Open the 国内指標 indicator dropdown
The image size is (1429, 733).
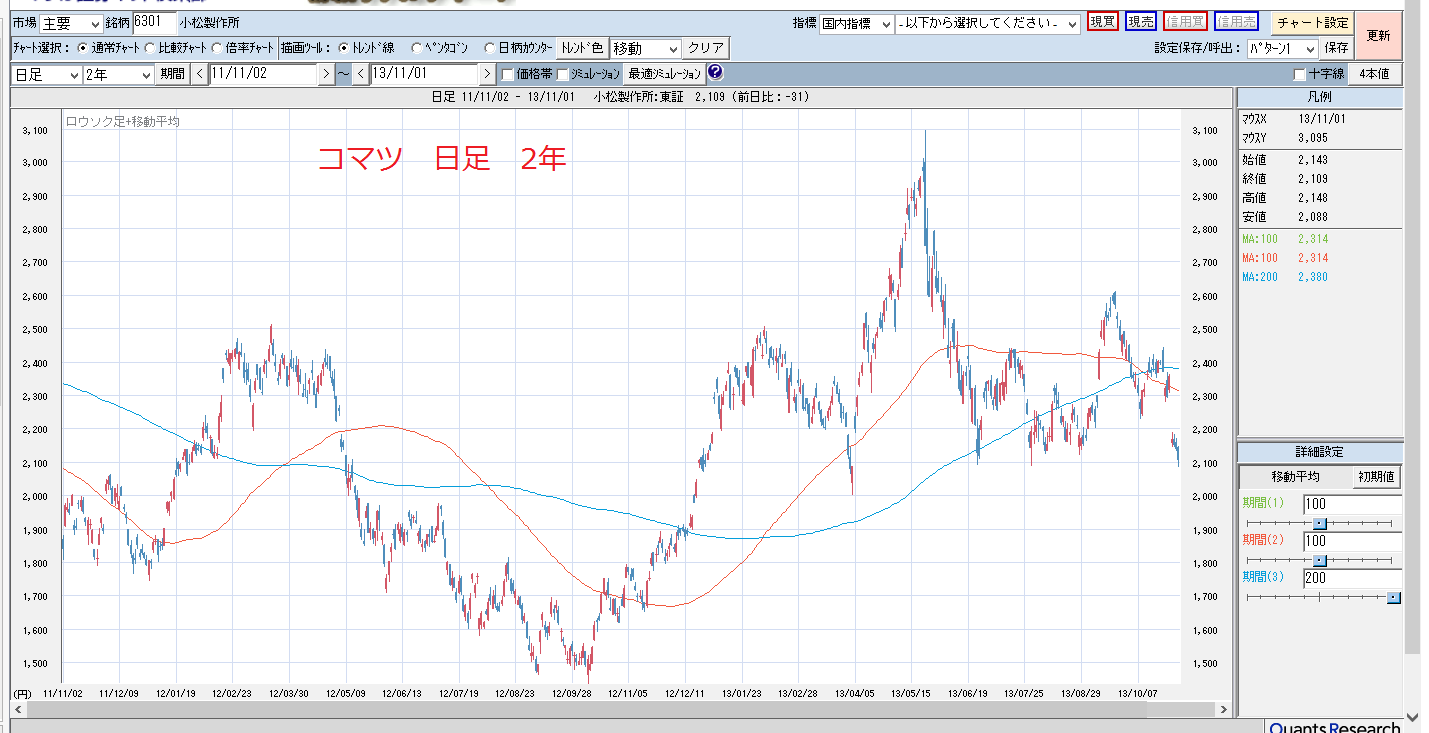[857, 23]
